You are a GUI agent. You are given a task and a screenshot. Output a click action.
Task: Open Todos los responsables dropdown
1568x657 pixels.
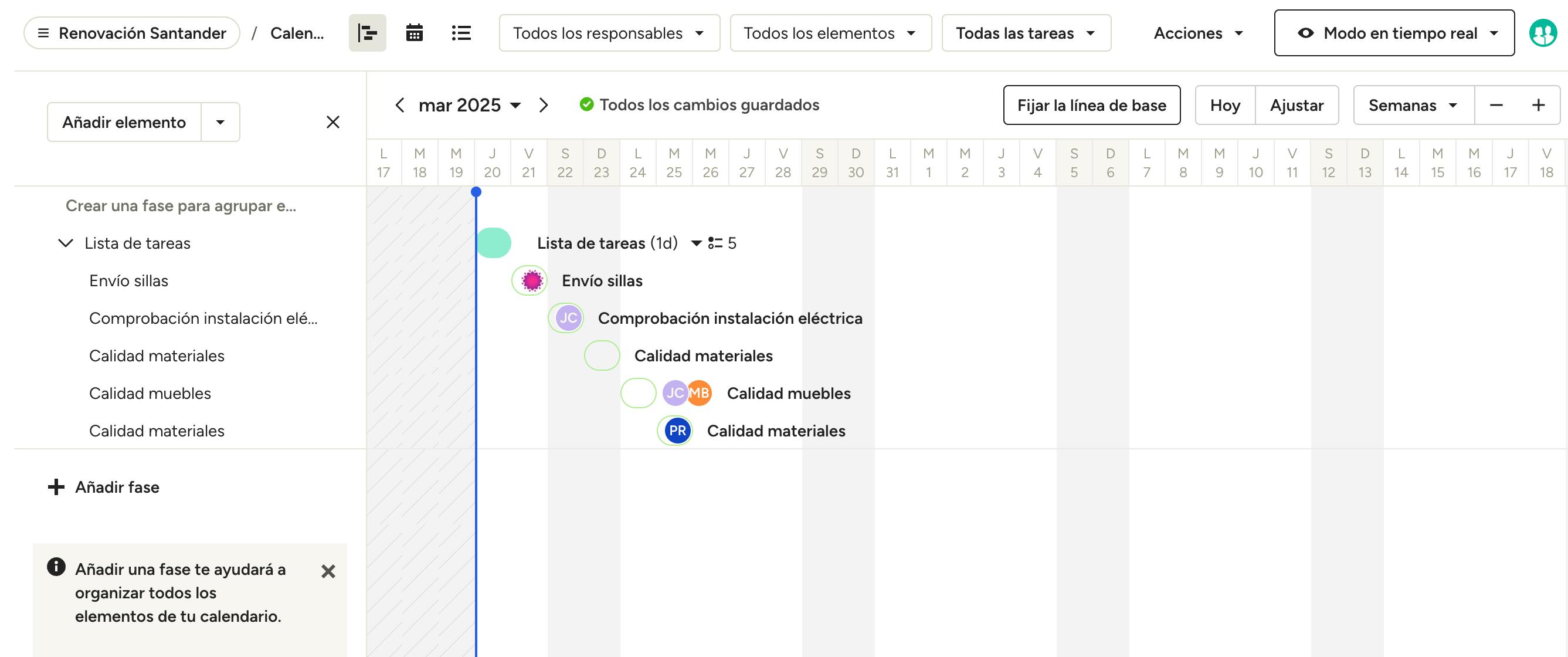609,33
